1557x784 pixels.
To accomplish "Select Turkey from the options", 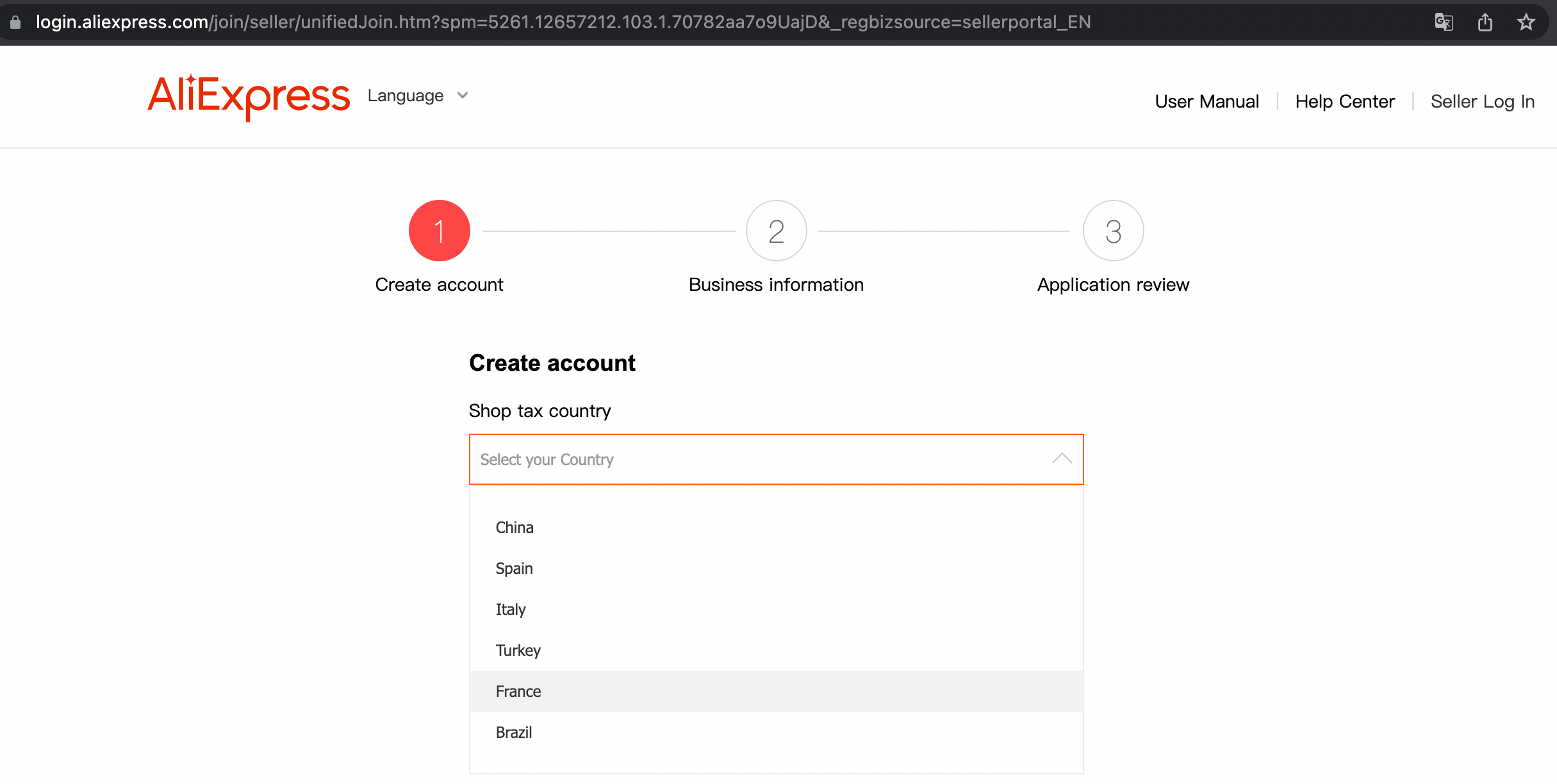I will (x=518, y=650).
